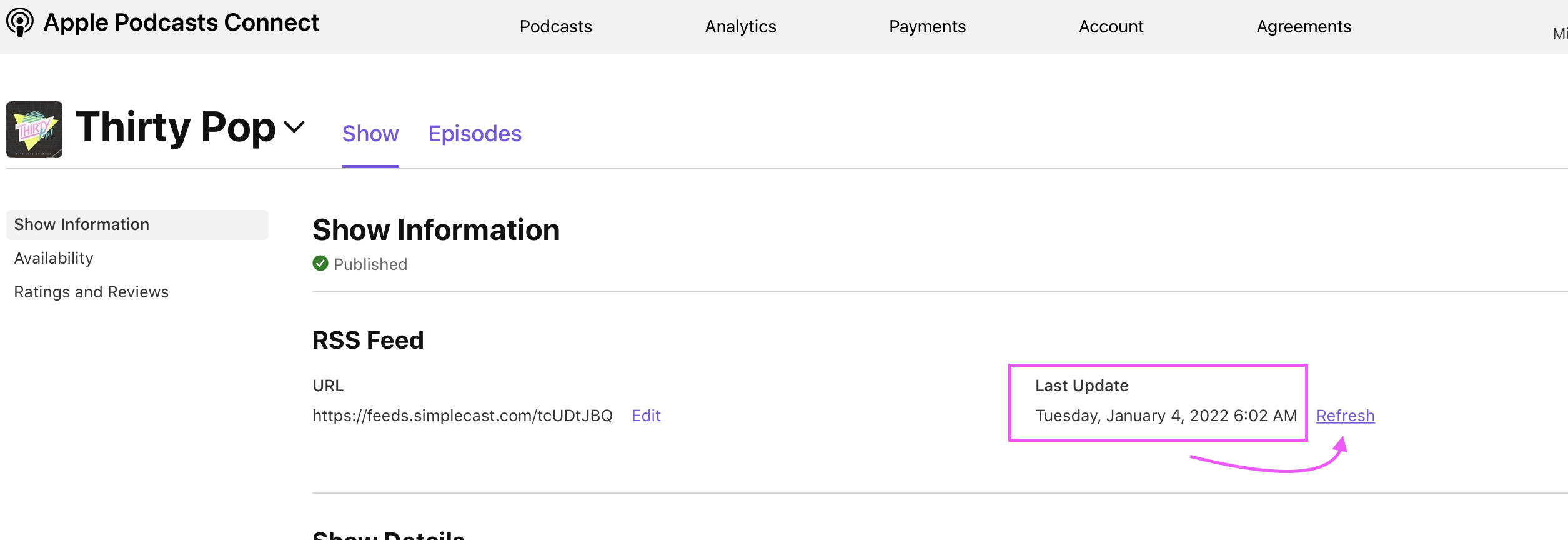Expand the Thirty Pop show switcher chevron
The image size is (1568, 540).
[294, 127]
